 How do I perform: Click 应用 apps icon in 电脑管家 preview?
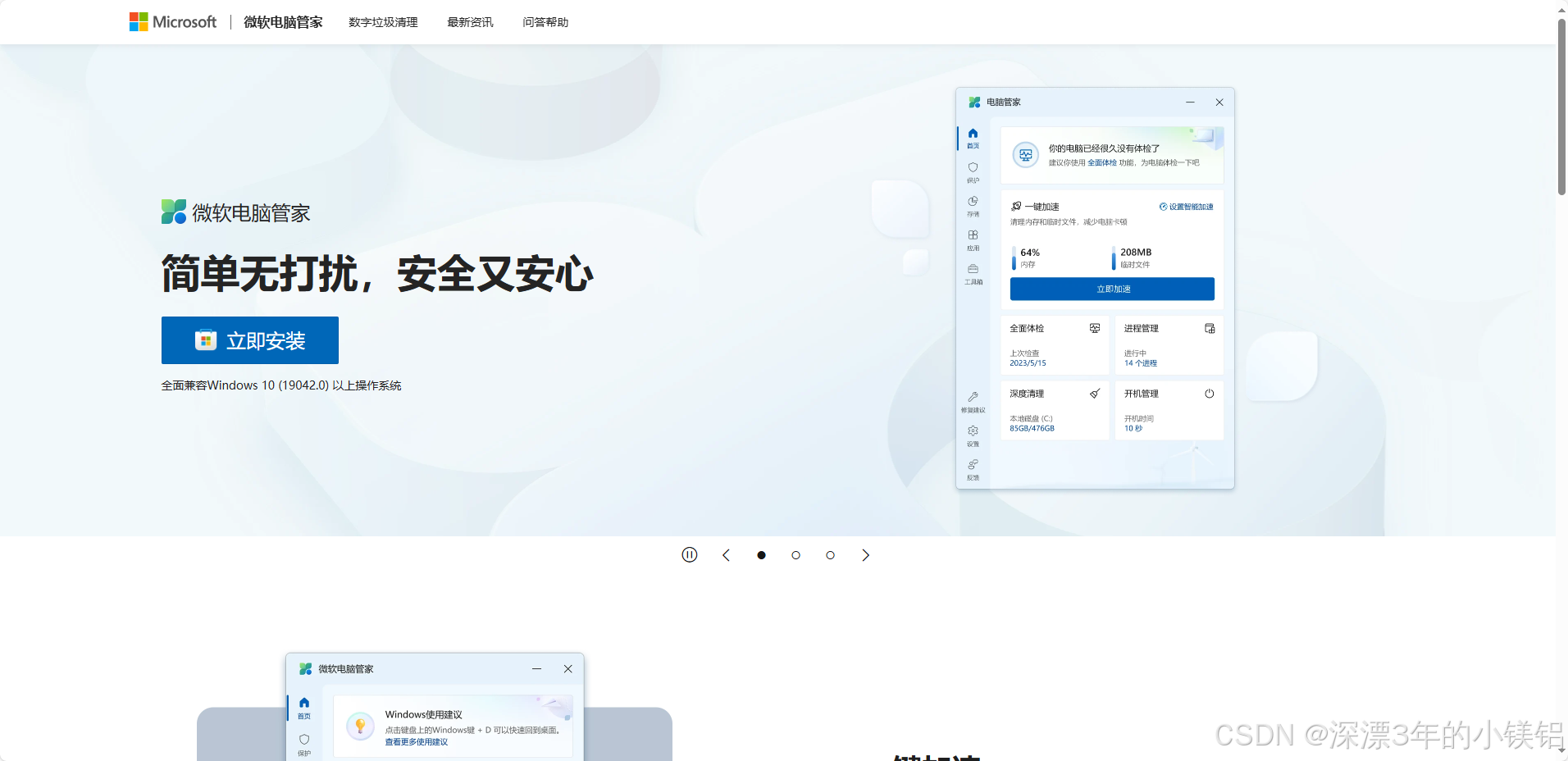(973, 235)
